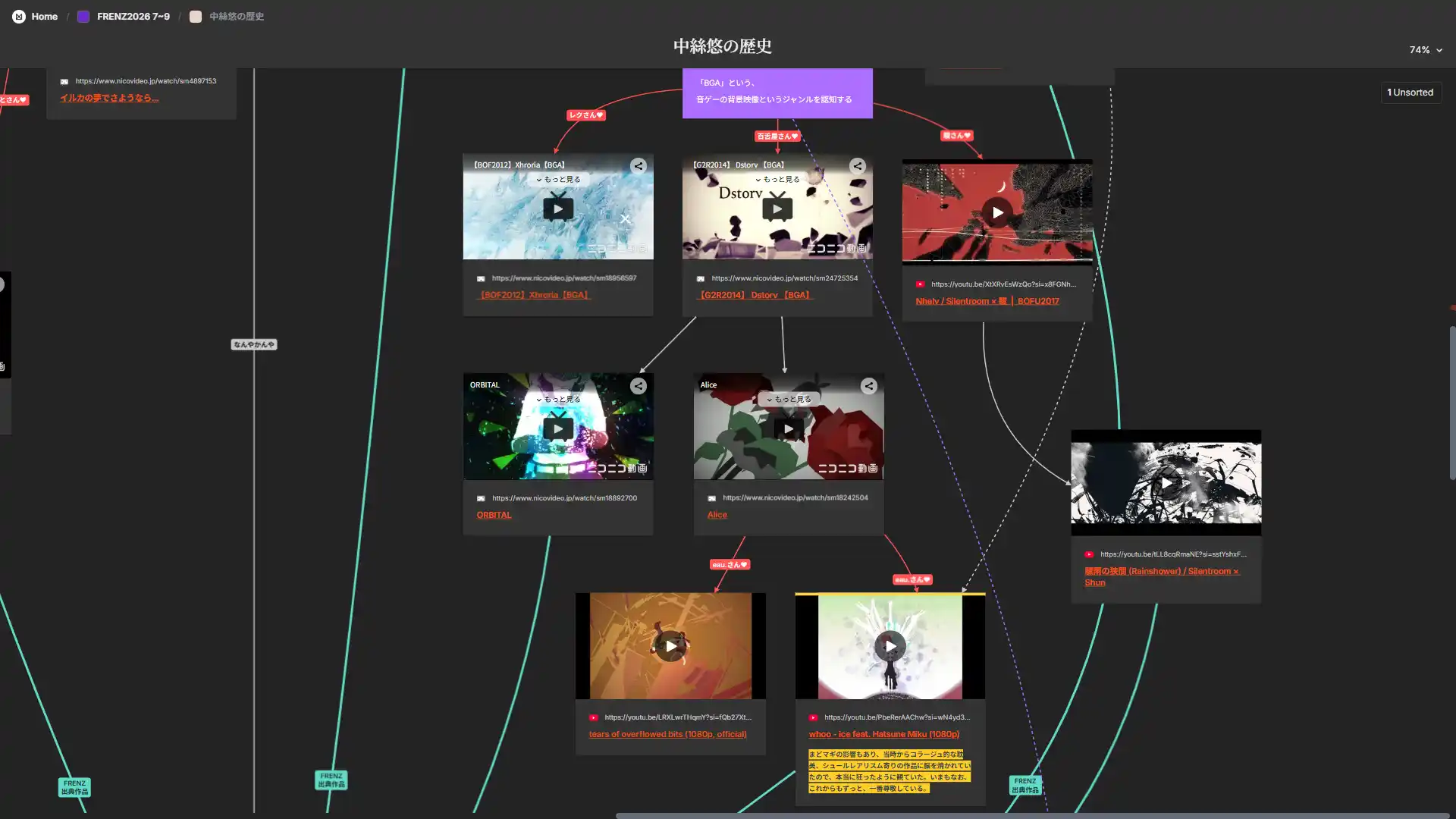Viewport: 1456px width, 819px height.
Task: Open tears of overflowed bits link
Action: (x=668, y=734)
